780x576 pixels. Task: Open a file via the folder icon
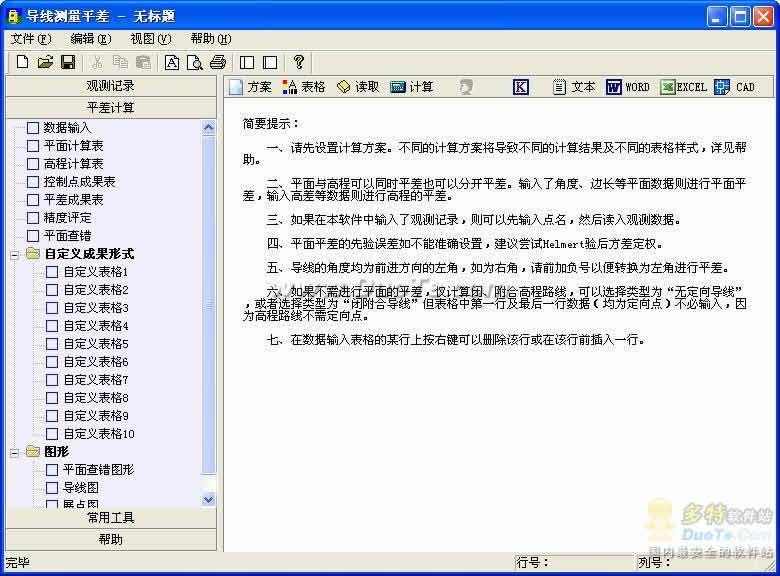tap(45, 62)
